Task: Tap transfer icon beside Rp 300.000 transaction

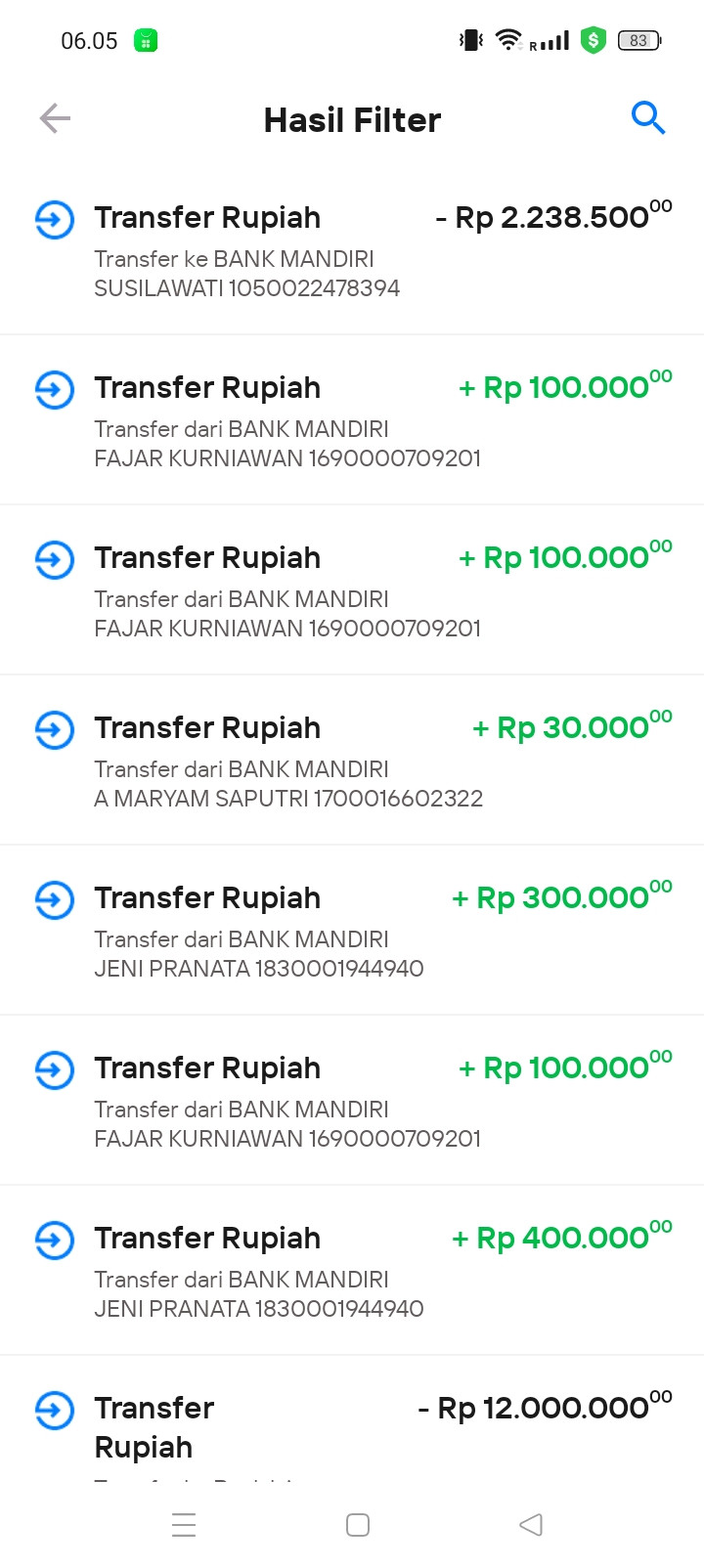Action: click(55, 900)
